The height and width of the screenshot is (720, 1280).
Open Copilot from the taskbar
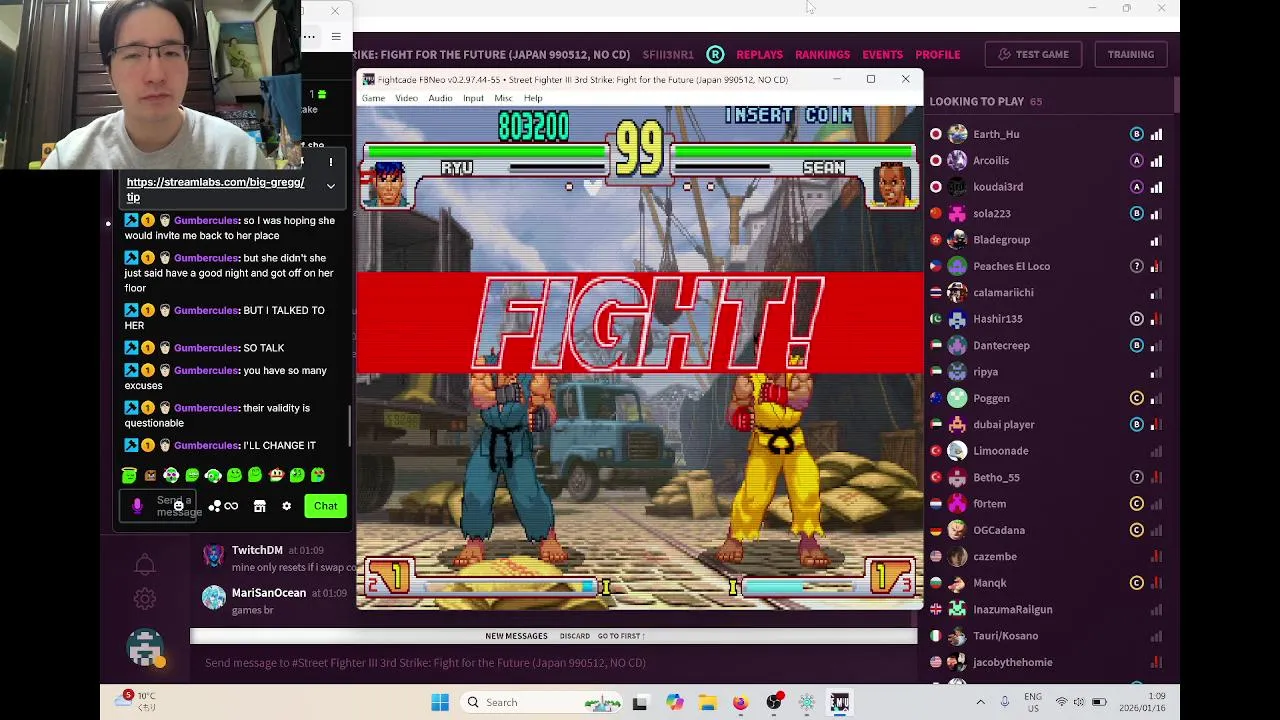tap(674, 702)
